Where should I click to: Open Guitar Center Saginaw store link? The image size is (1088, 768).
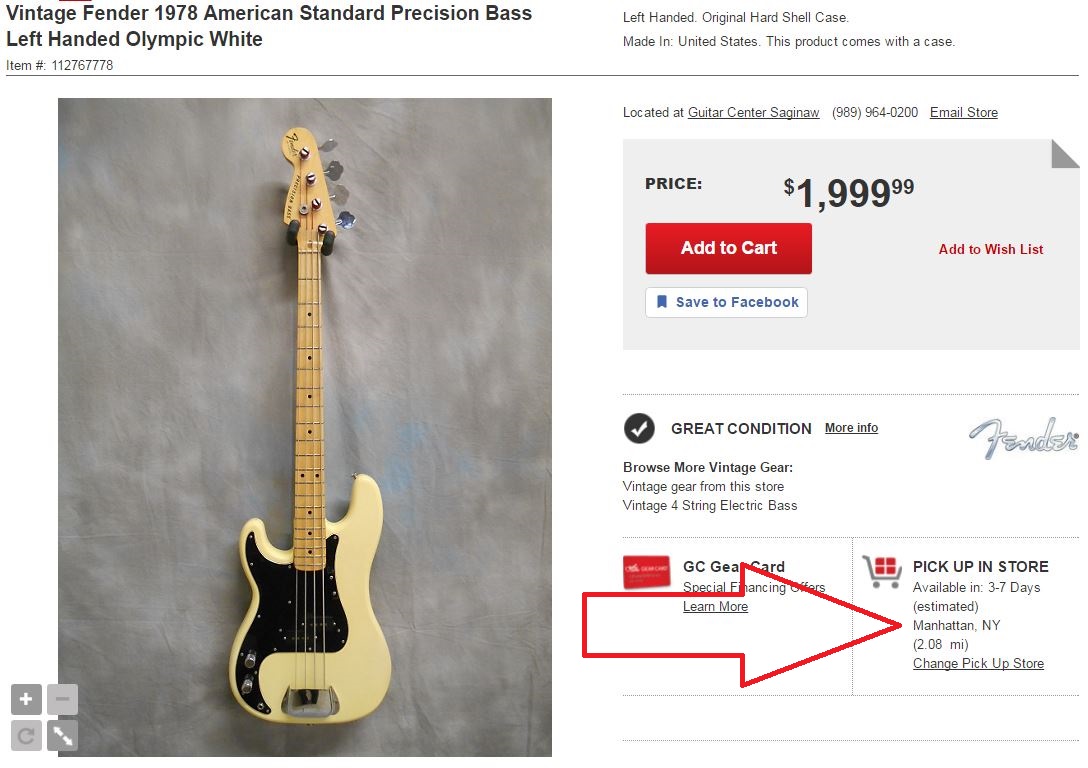point(754,112)
